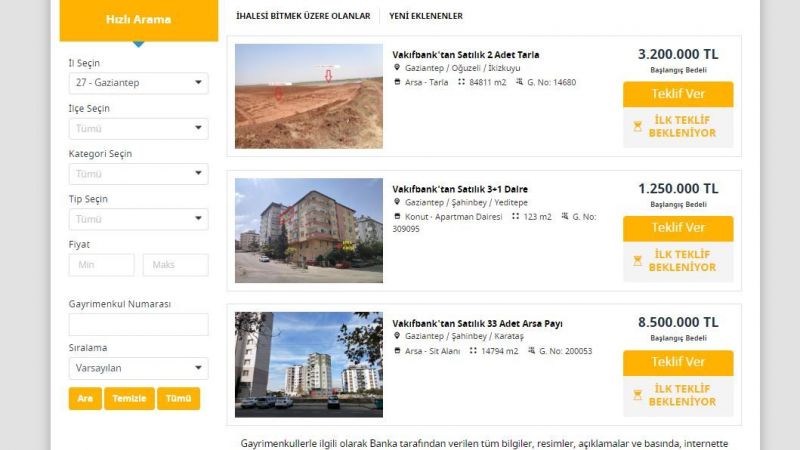The width and height of the screenshot is (800, 450).
Task: Click the Hızlı Arama header
Action: coord(138,20)
